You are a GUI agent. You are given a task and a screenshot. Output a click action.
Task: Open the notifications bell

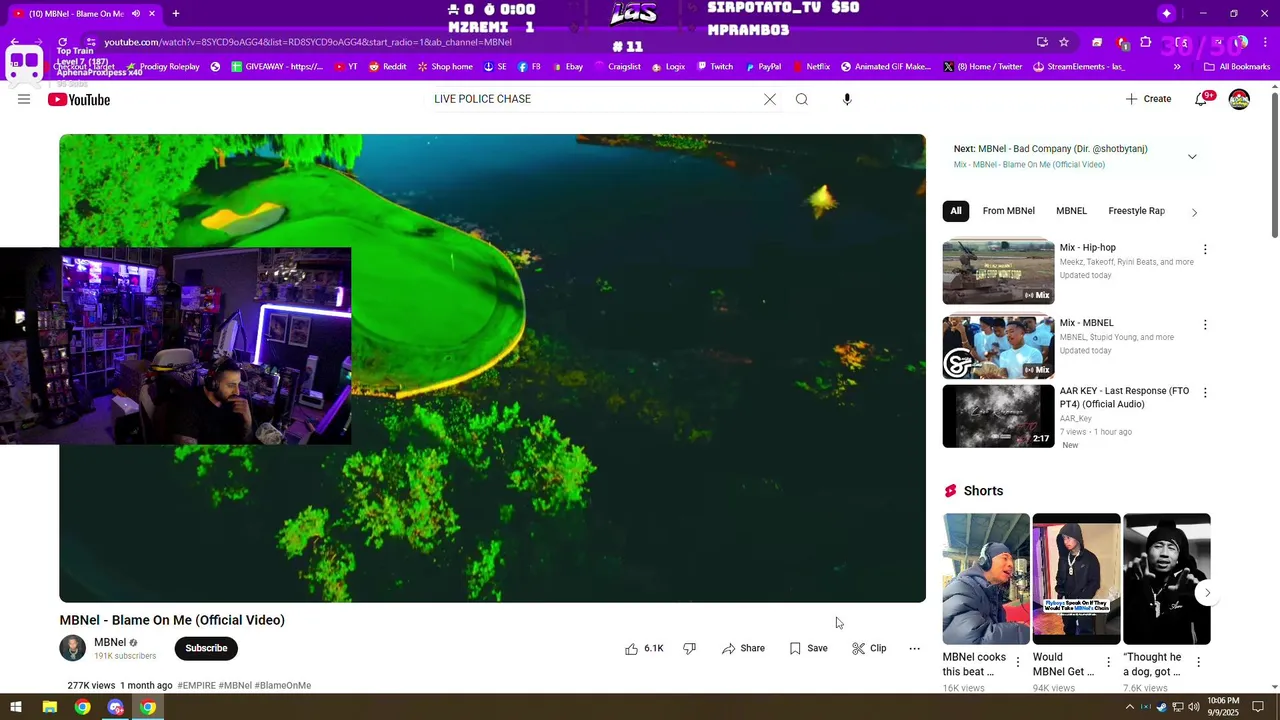[x=1203, y=99]
